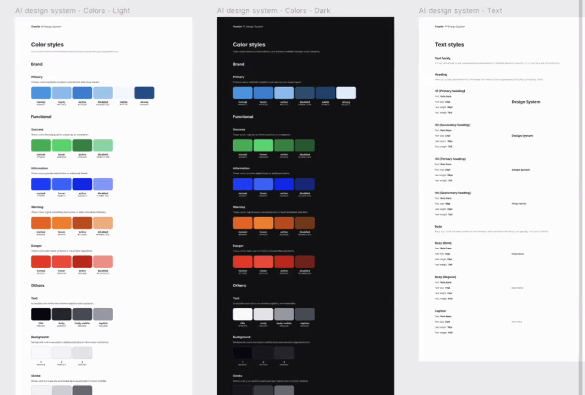Pick the Primary normal blue swatch in Dark frame
585x395 pixels.
point(243,93)
